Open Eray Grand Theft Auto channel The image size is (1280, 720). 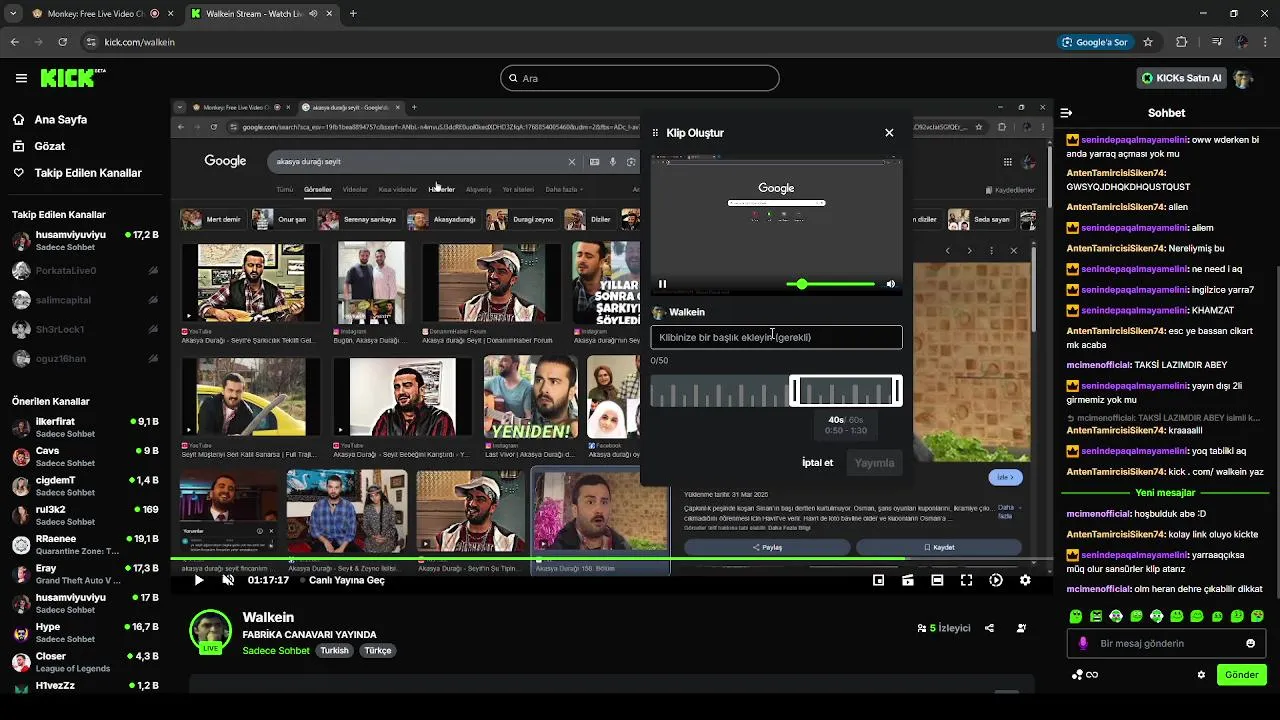[85, 574]
